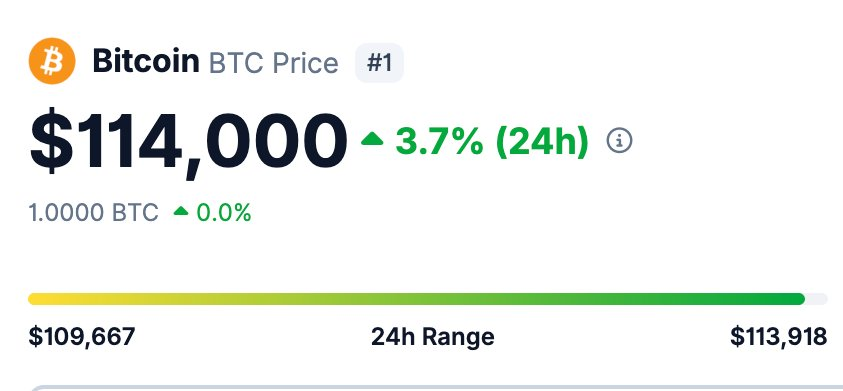
Task: Click the BTC Price label
Action: (x=274, y=63)
